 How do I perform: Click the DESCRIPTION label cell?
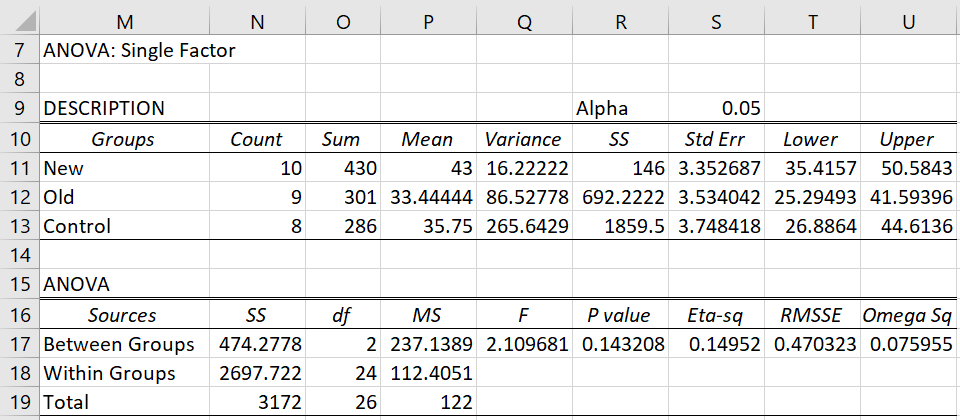click(x=124, y=108)
